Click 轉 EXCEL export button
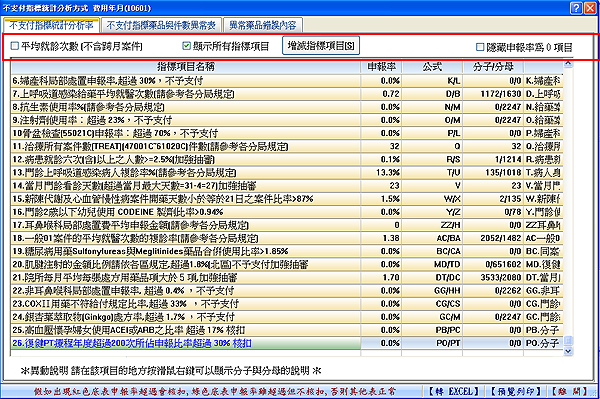600x399 pixels. click(x=453, y=391)
